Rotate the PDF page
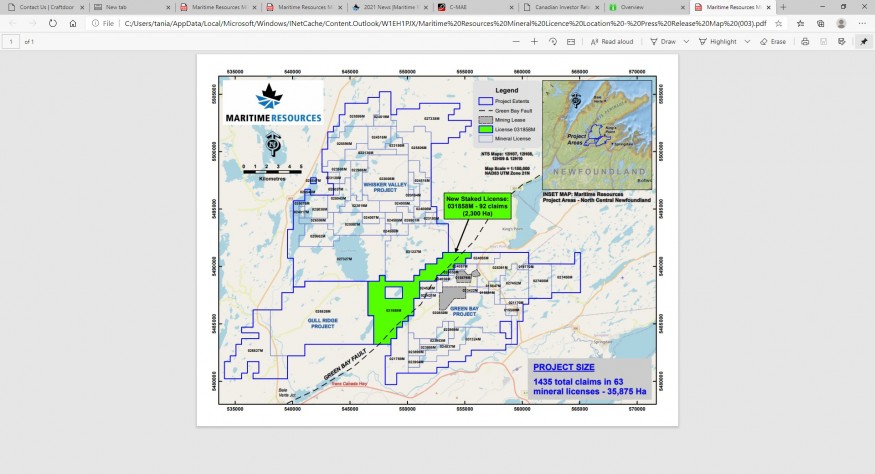Viewport: 875px width, 474px height. click(552, 41)
